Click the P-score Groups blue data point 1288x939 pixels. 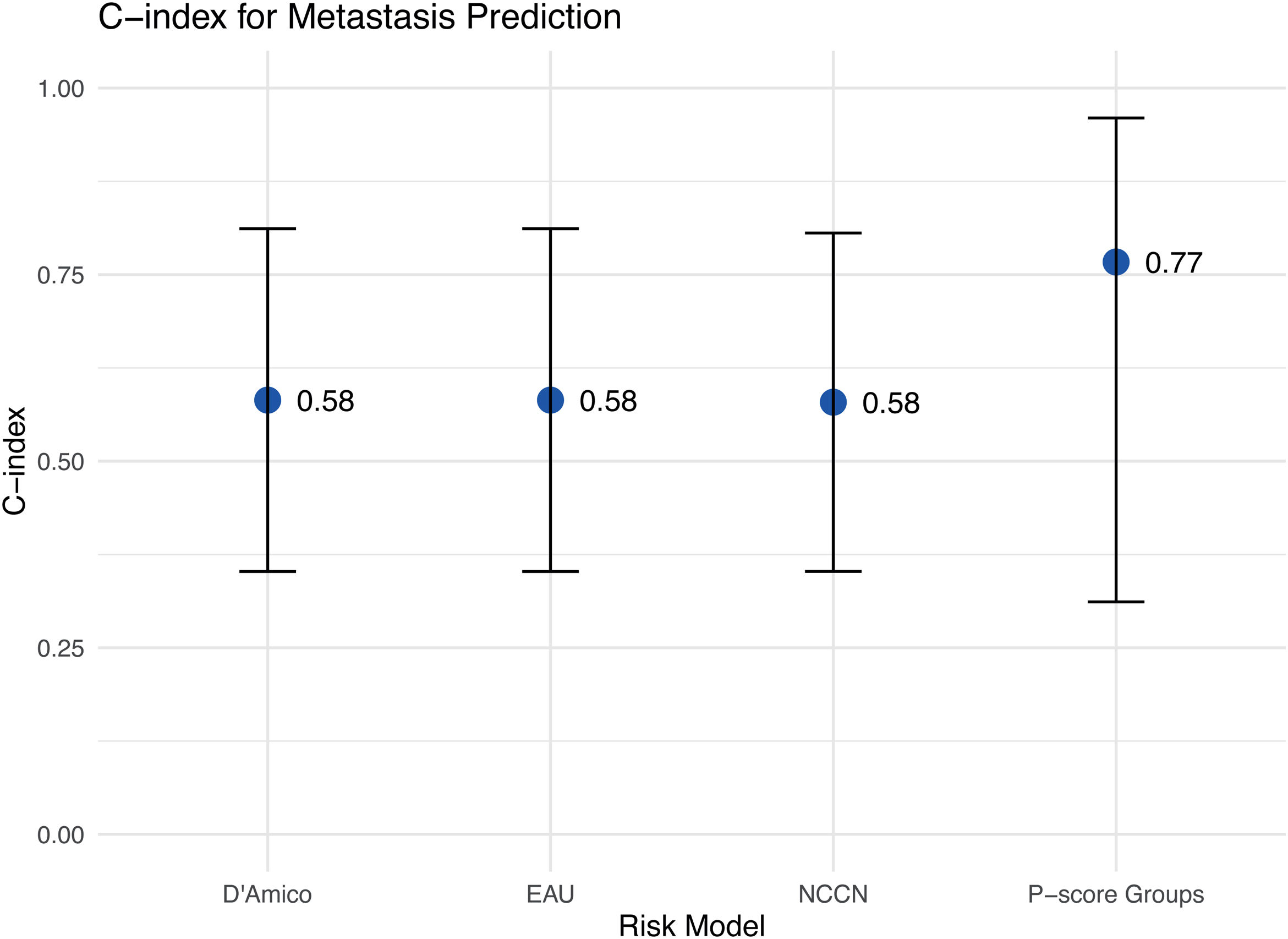[x=1116, y=262]
